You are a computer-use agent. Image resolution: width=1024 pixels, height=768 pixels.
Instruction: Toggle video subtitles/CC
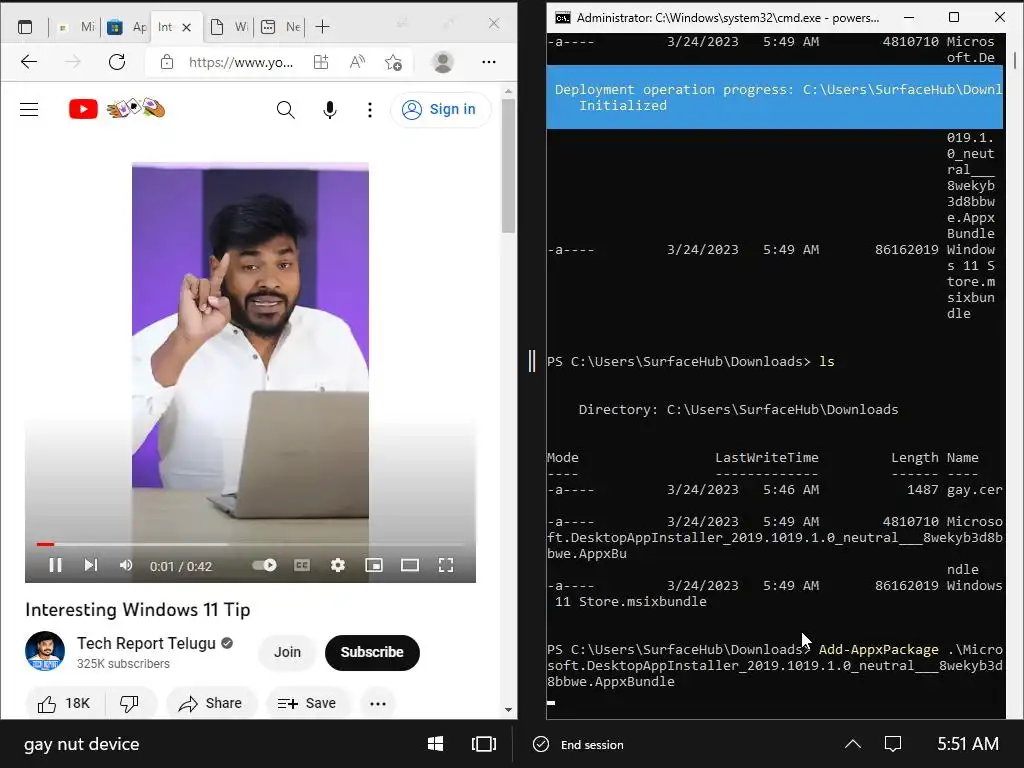pos(302,566)
